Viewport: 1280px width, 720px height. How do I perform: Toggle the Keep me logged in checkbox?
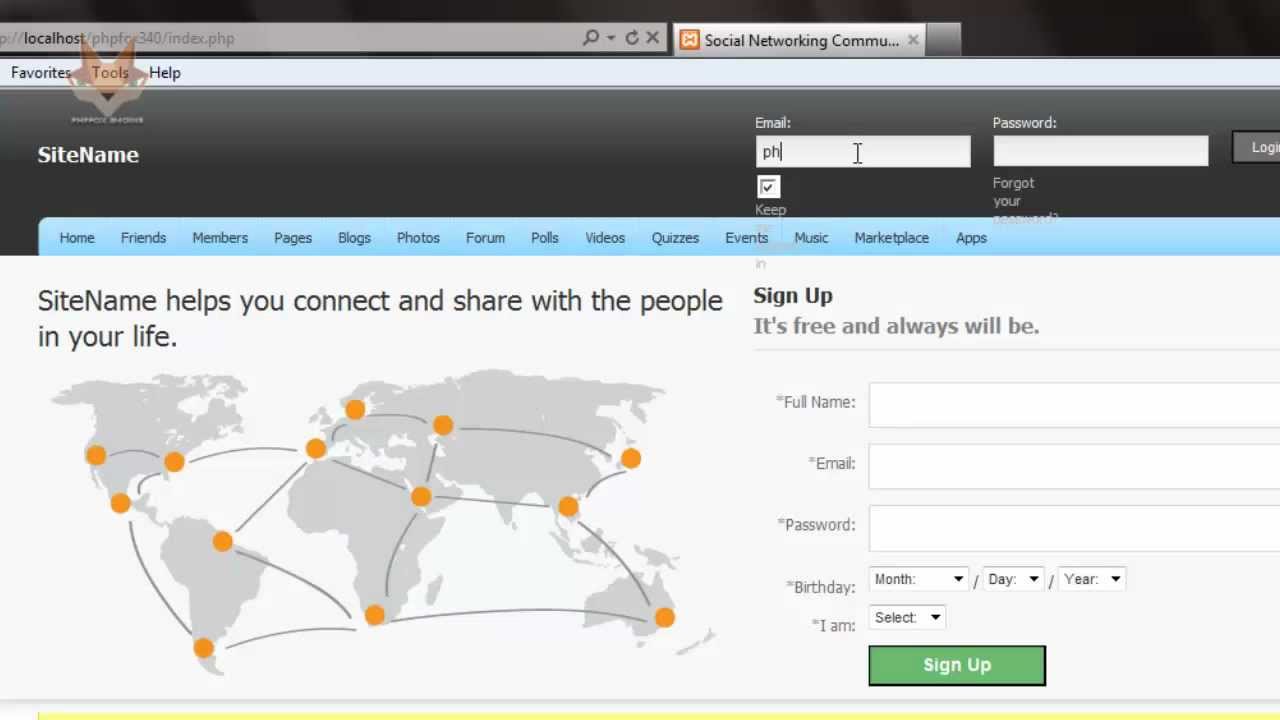(x=768, y=187)
